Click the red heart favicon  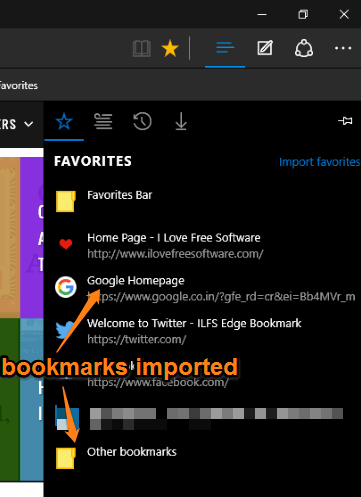tap(66, 244)
